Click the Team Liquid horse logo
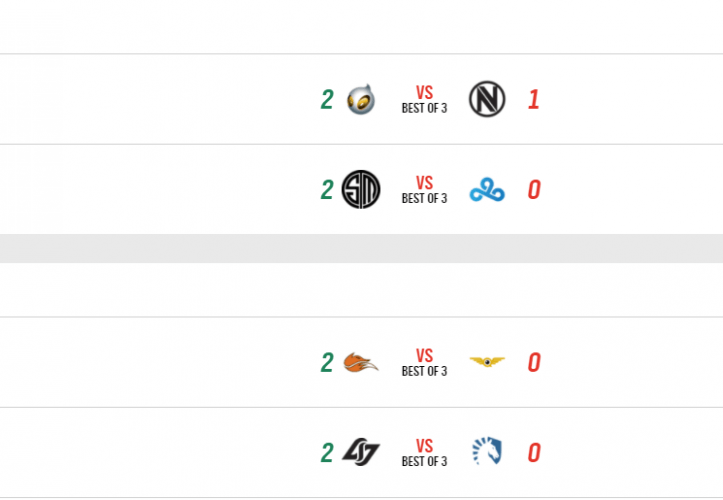723x500 pixels. point(487,452)
